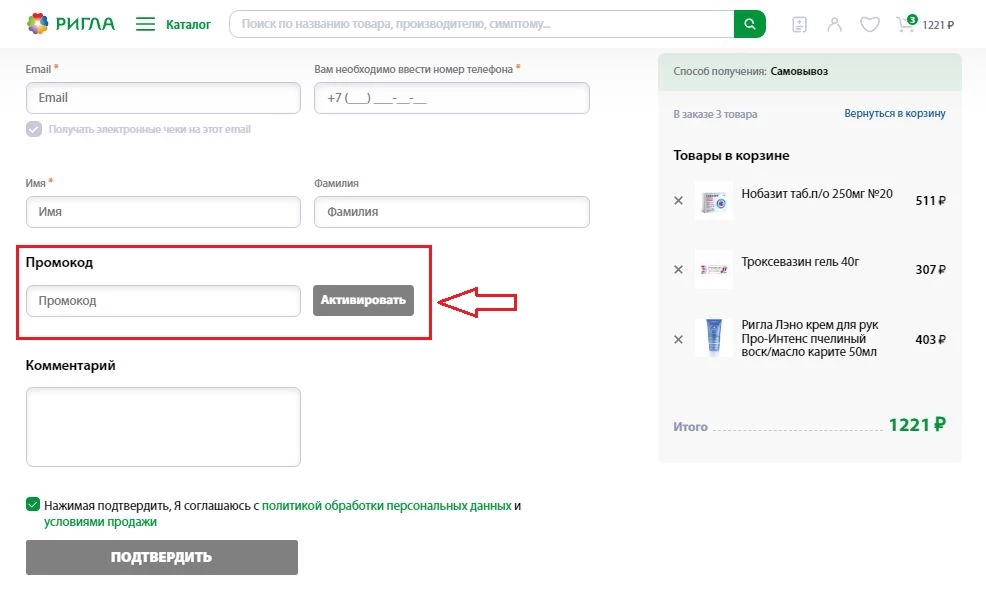This screenshot has width=986, height=595.
Task: Click into the phone number field
Action: pos(451,98)
